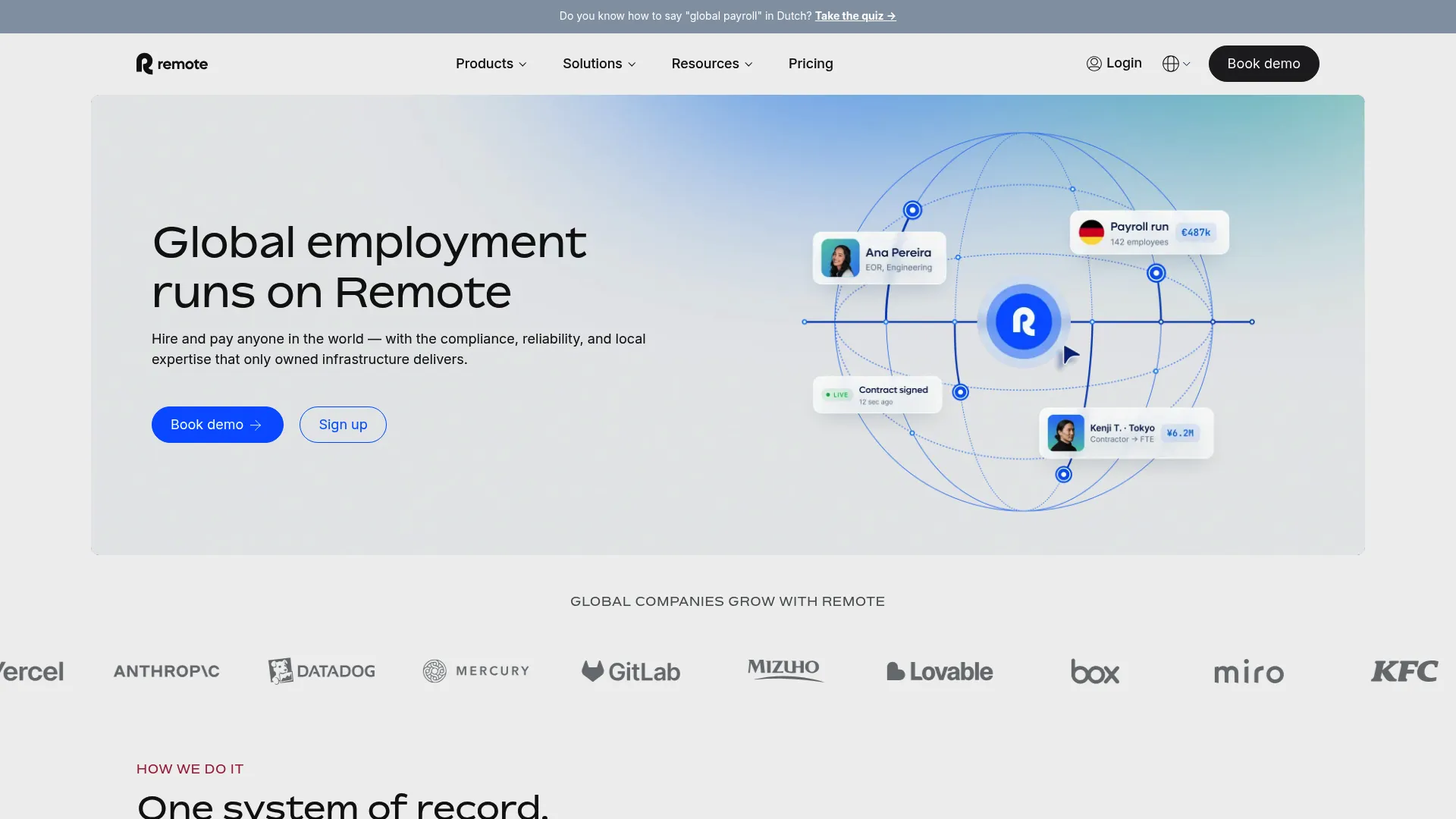The width and height of the screenshot is (1456, 819).
Task: Click the German flag icon
Action: point(1091,232)
